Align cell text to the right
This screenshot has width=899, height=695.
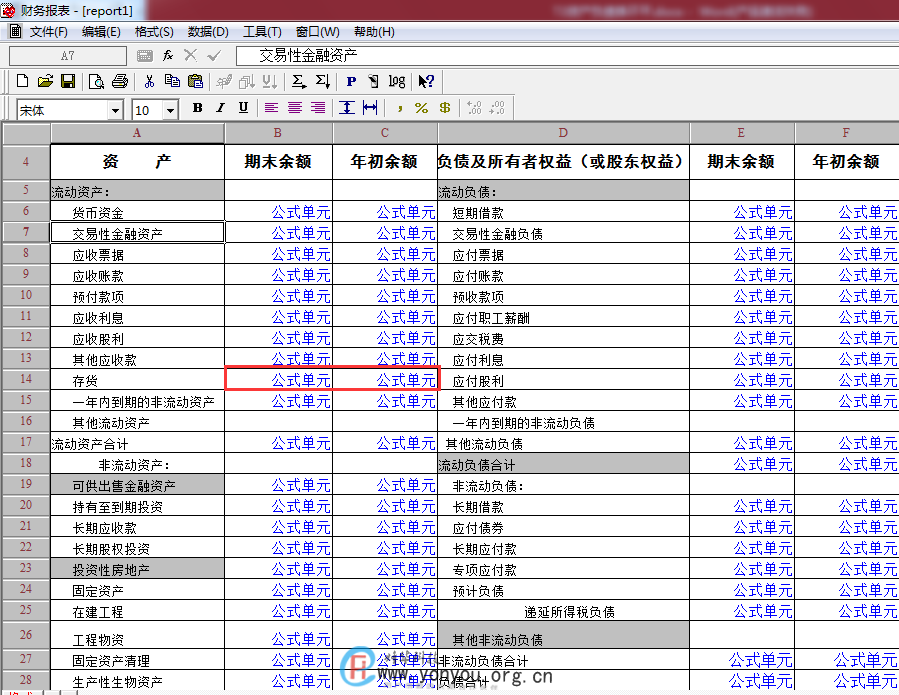point(318,108)
